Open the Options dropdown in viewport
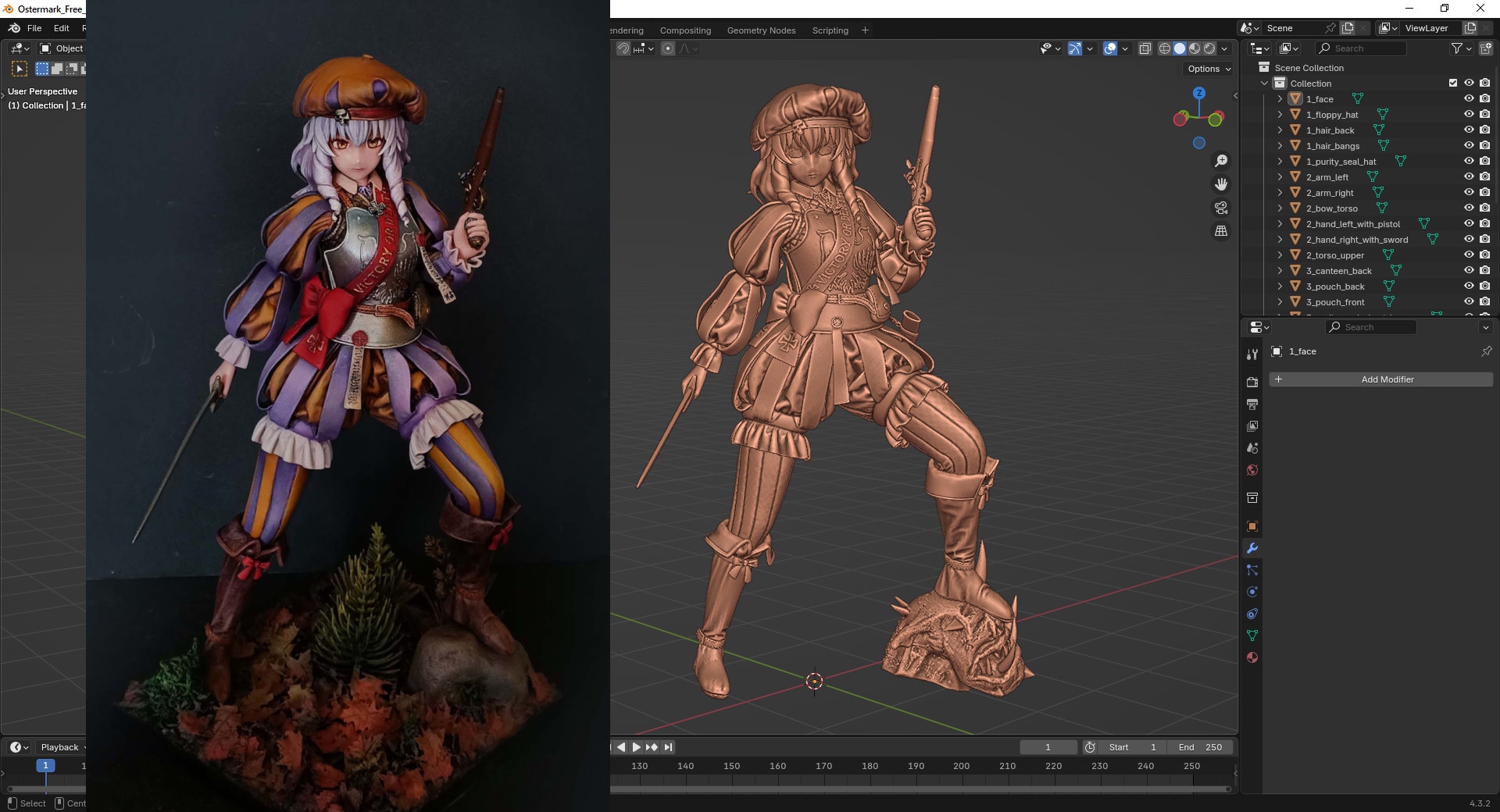 (x=1209, y=69)
